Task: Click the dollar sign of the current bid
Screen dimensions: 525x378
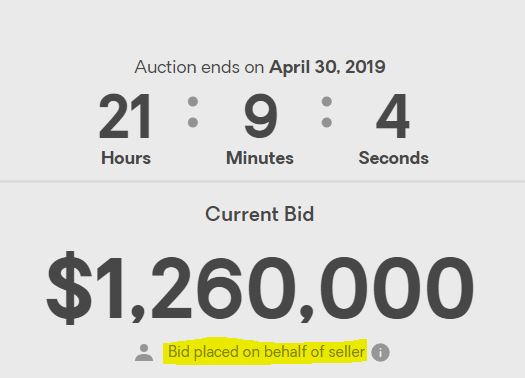Action: tap(70, 288)
